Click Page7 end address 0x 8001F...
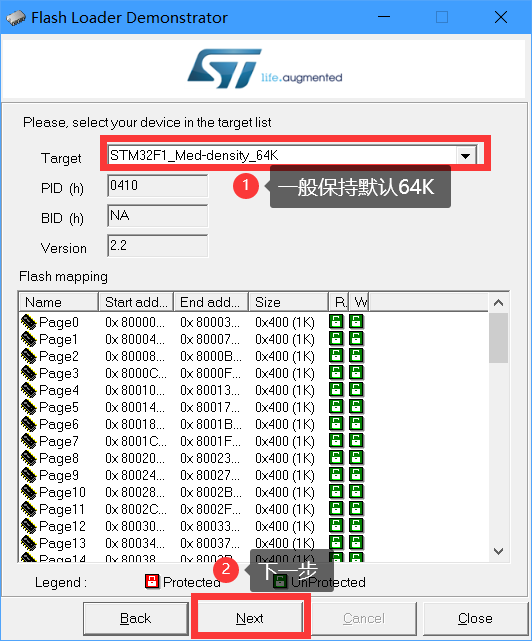The height and width of the screenshot is (641, 532). pos(210,442)
